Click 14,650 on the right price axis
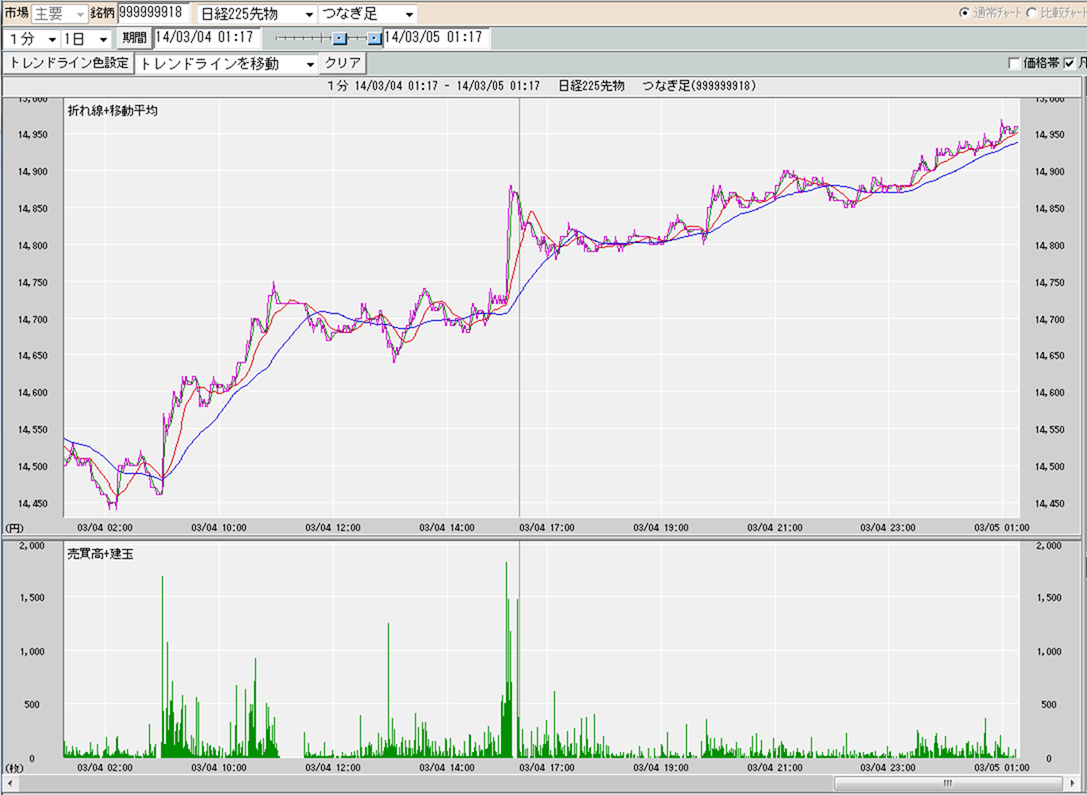The height and width of the screenshot is (795, 1087). pyautogui.click(x=1049, y=356)
